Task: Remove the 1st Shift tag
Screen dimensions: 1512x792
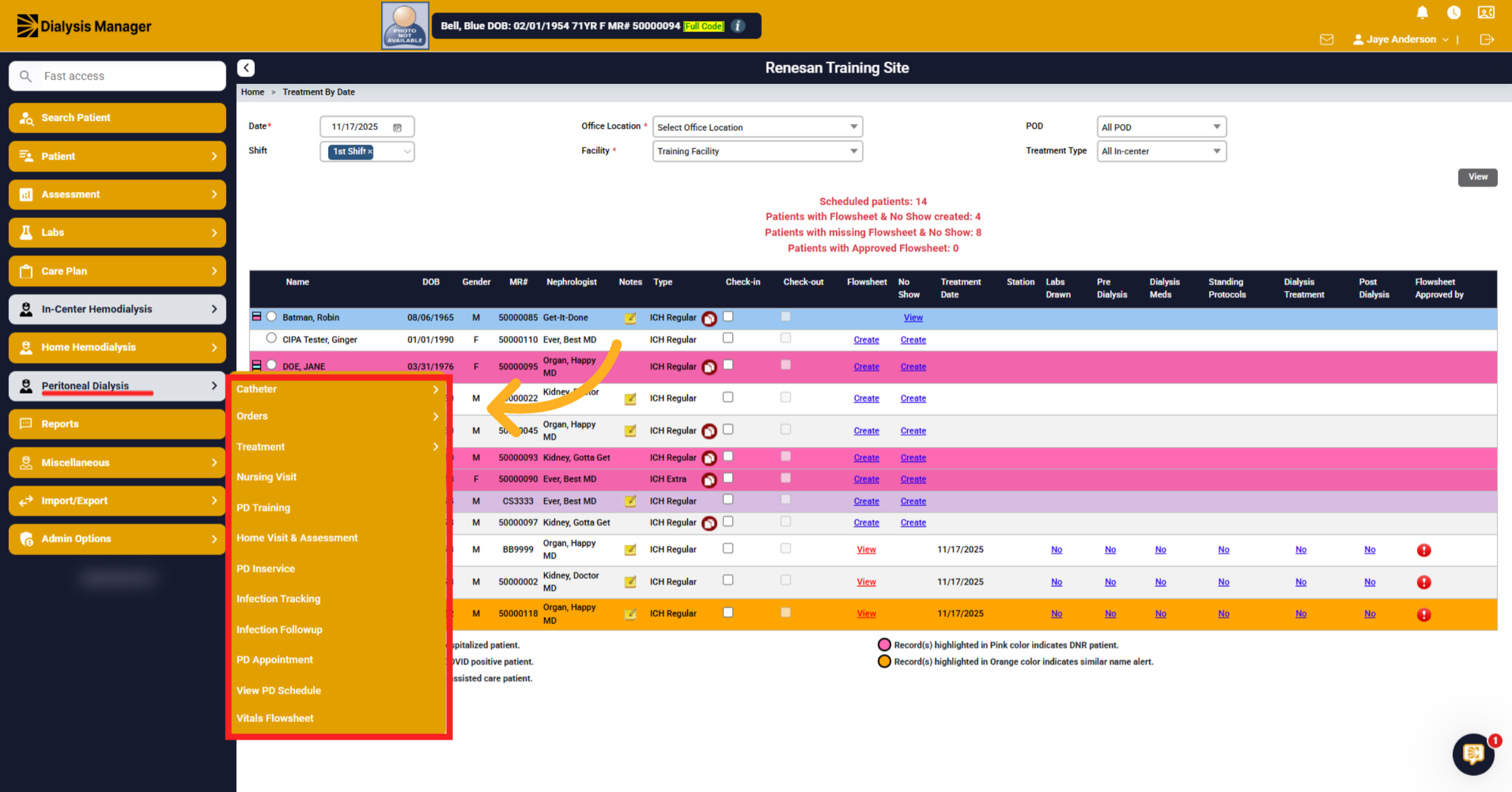Action: [370, 151]
